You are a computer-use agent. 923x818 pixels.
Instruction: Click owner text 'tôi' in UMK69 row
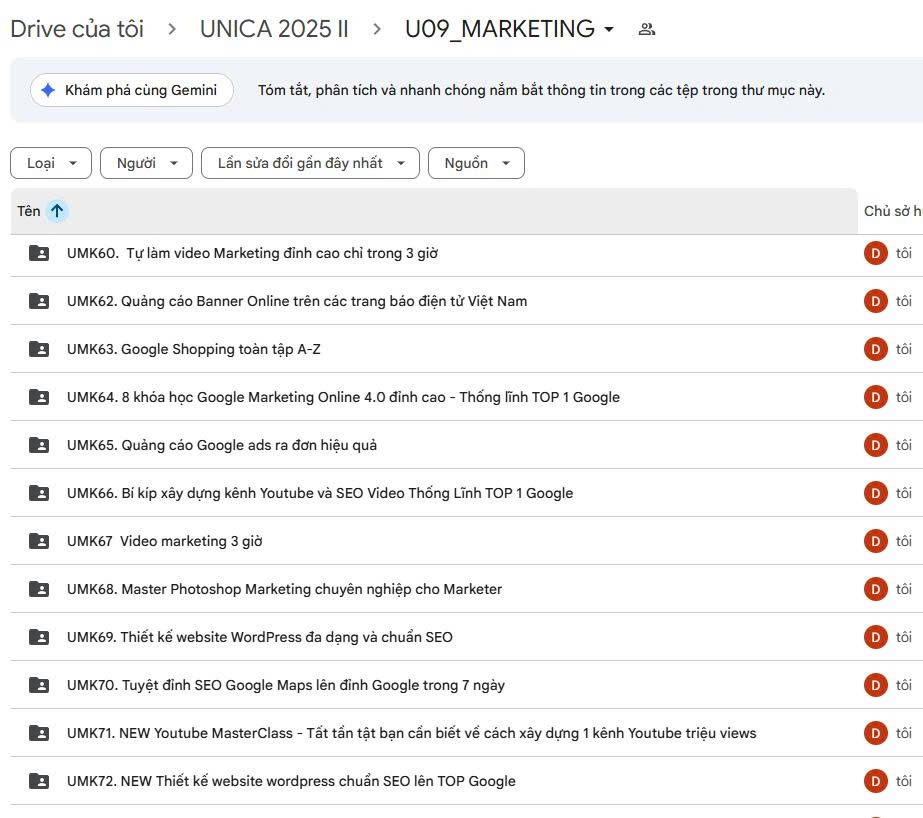(904, 637)
